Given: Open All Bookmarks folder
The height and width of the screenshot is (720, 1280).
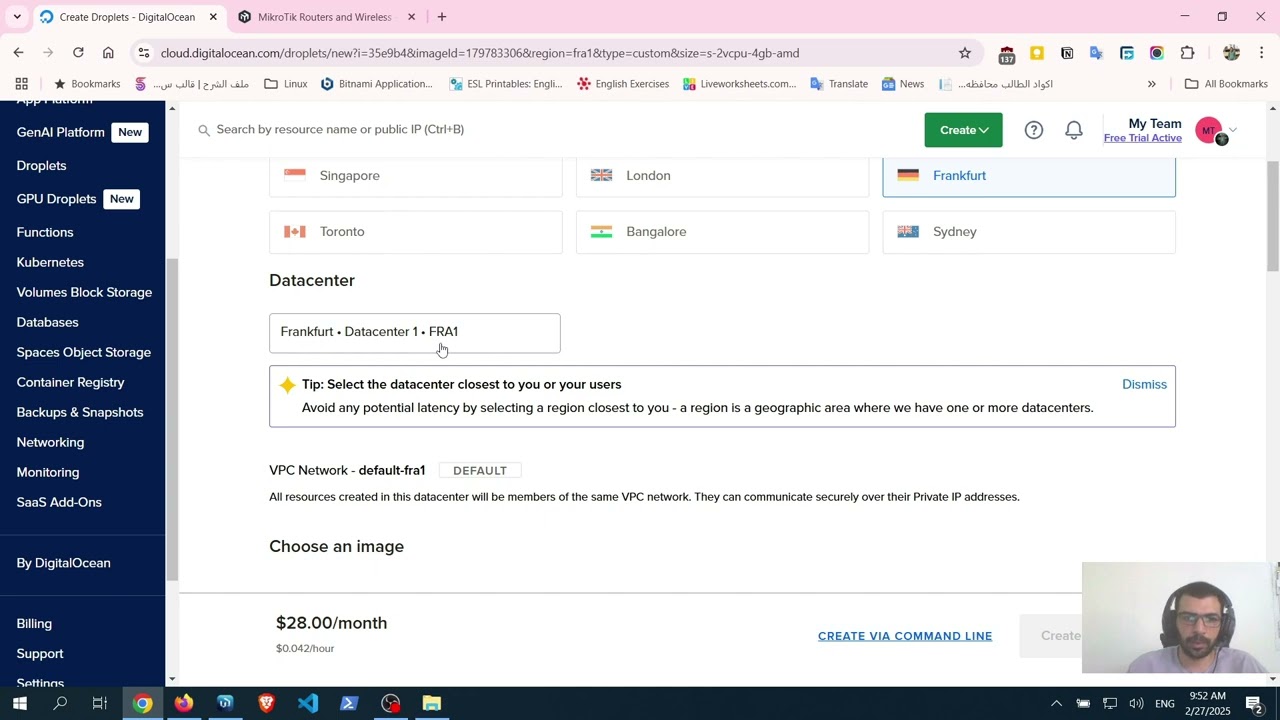Looking at the screenshot, I should pyautogui.click(x=1226, y=84).
